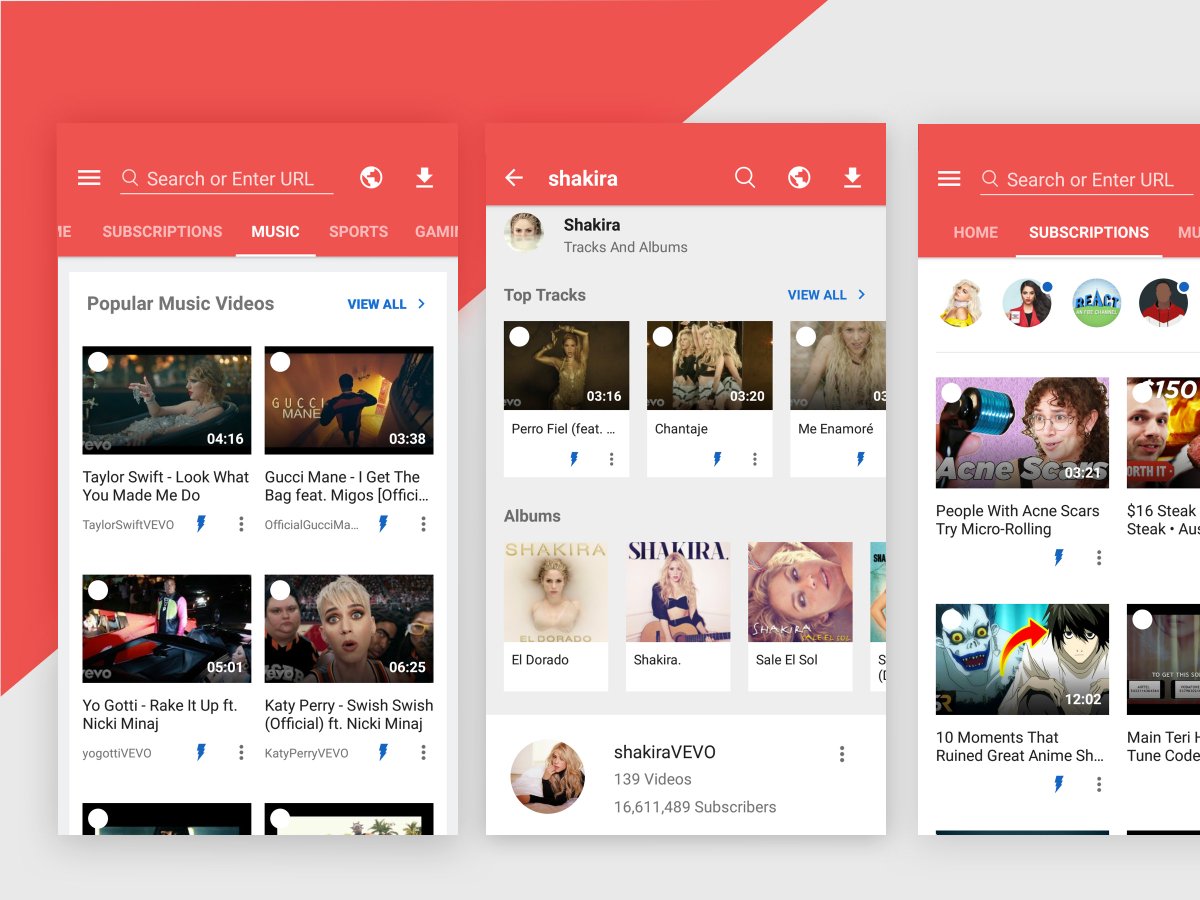Viewport: 1200px width, 900px height.
Task: Open Sale El Sol album cover
Action: tap(800, 592)
